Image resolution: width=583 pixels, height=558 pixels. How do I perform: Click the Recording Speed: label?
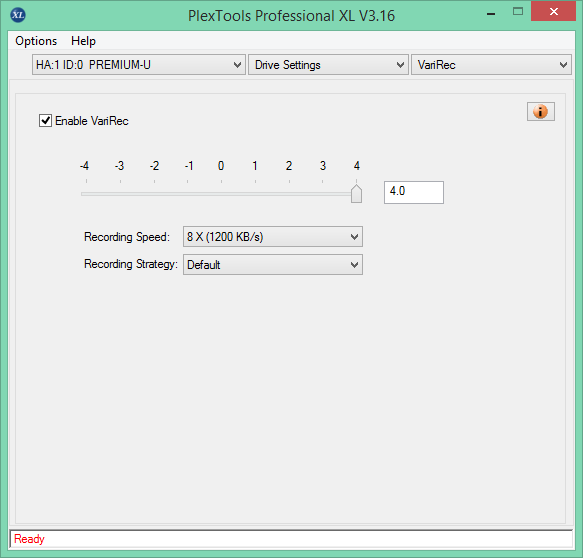[x=127, y=237]
